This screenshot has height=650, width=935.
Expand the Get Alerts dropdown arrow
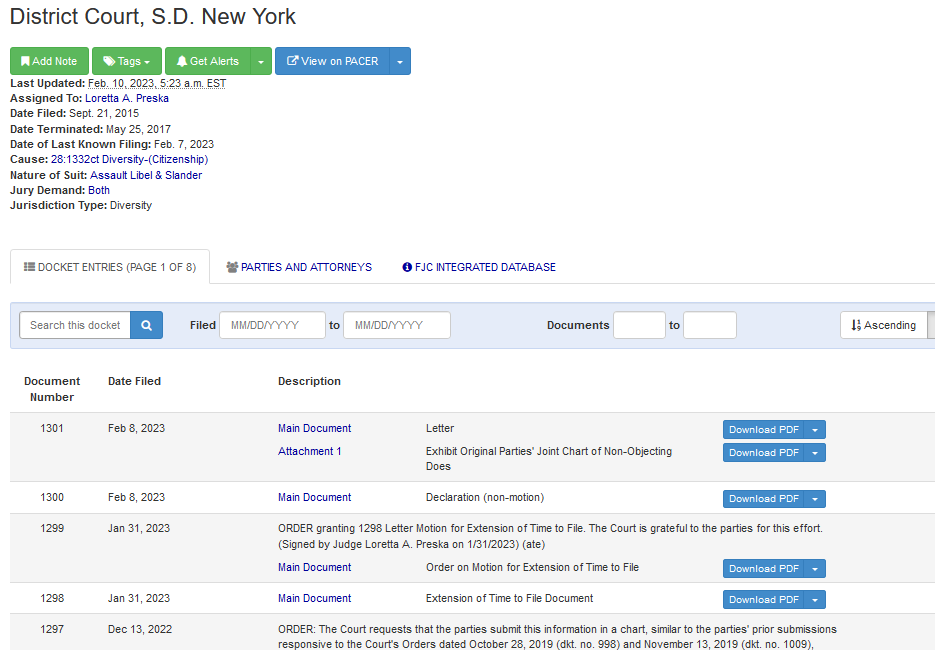(261, 61)
